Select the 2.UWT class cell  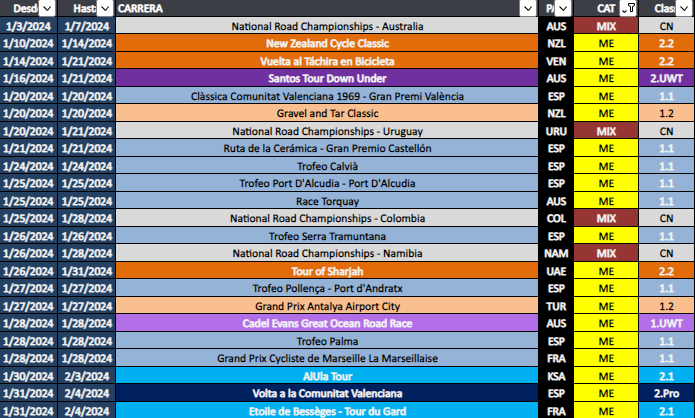point(666,78)
